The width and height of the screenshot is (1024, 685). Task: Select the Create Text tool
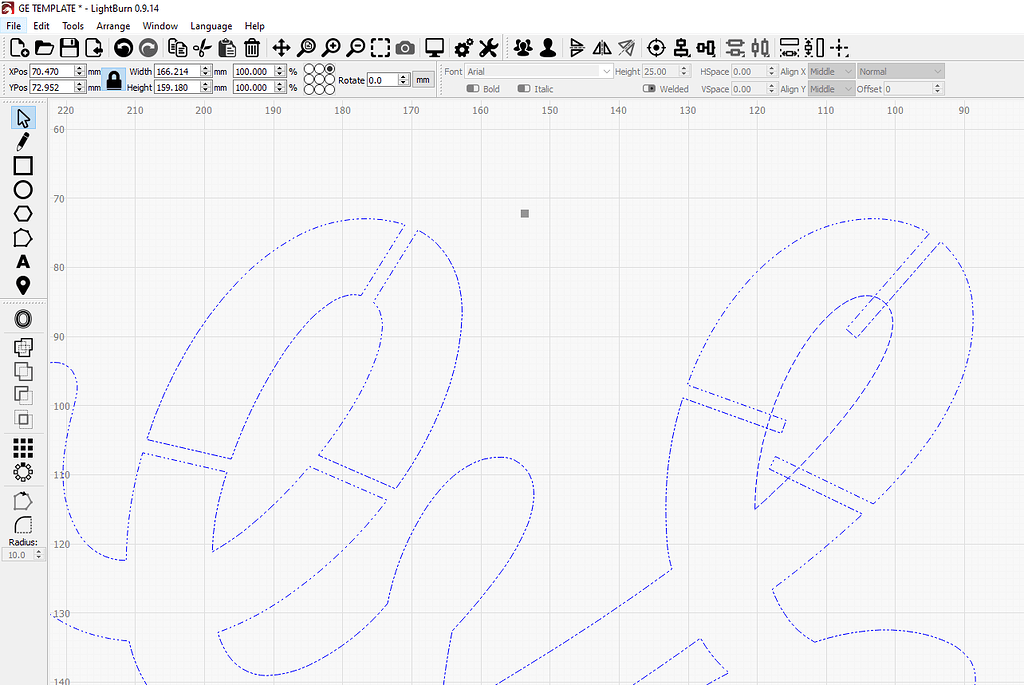22,262
